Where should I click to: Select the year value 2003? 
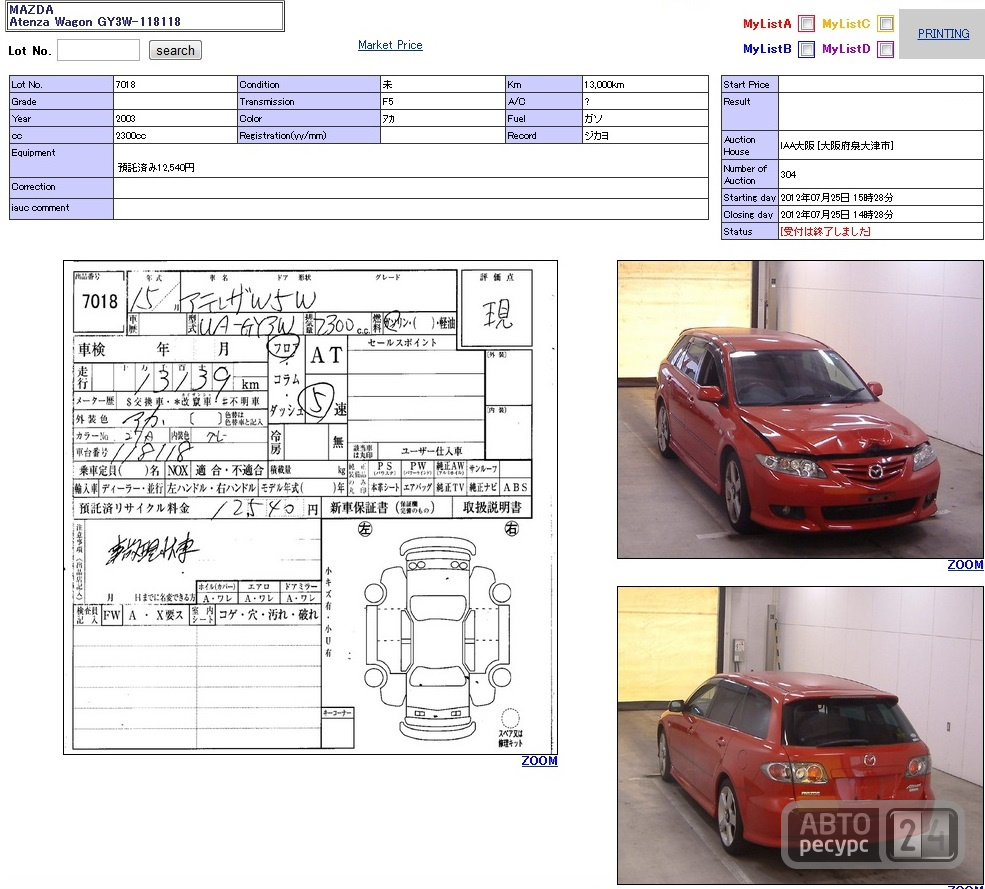click(125, 118)
